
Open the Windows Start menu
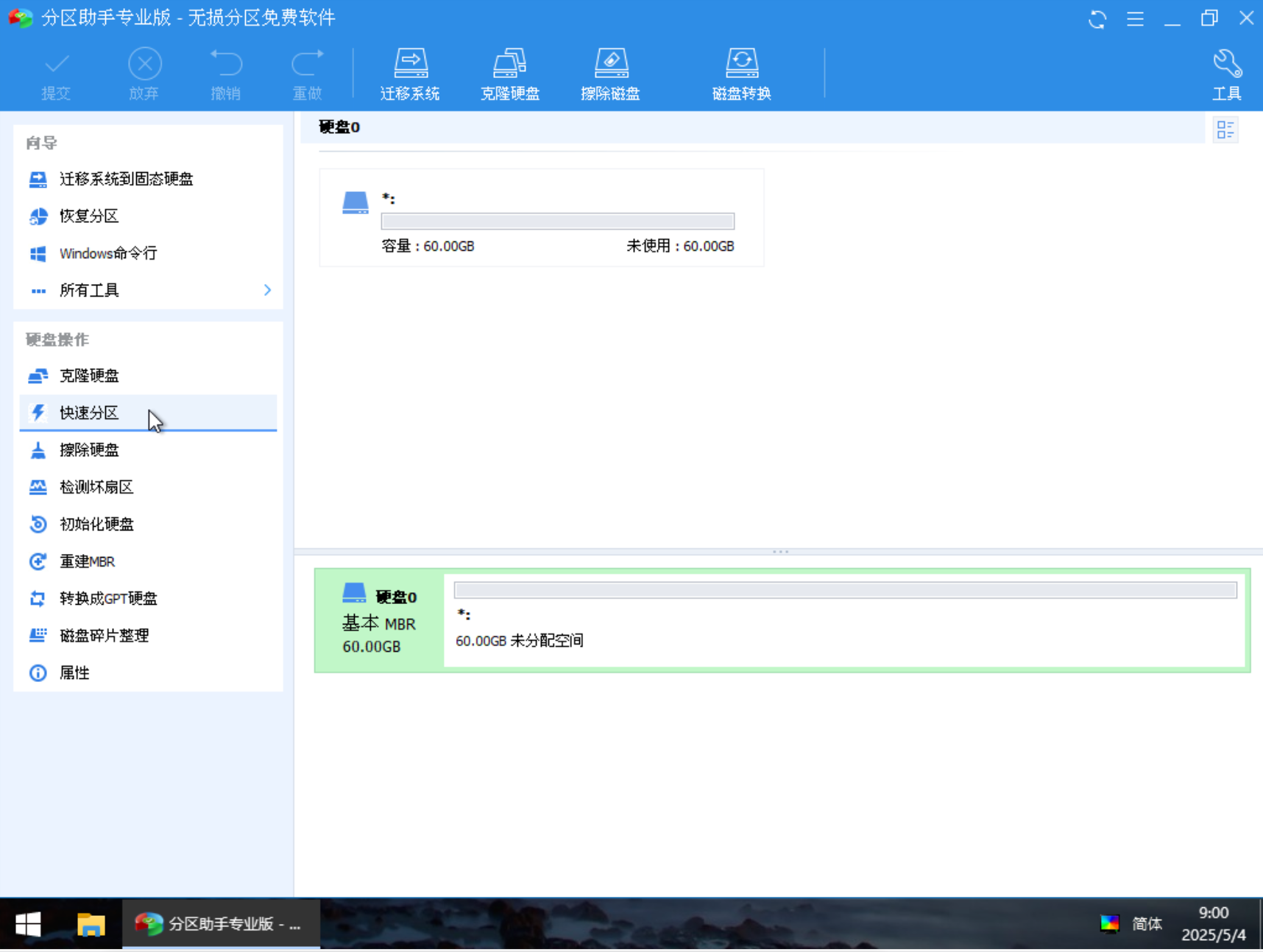pyautogui.click(x=28, y=924)
